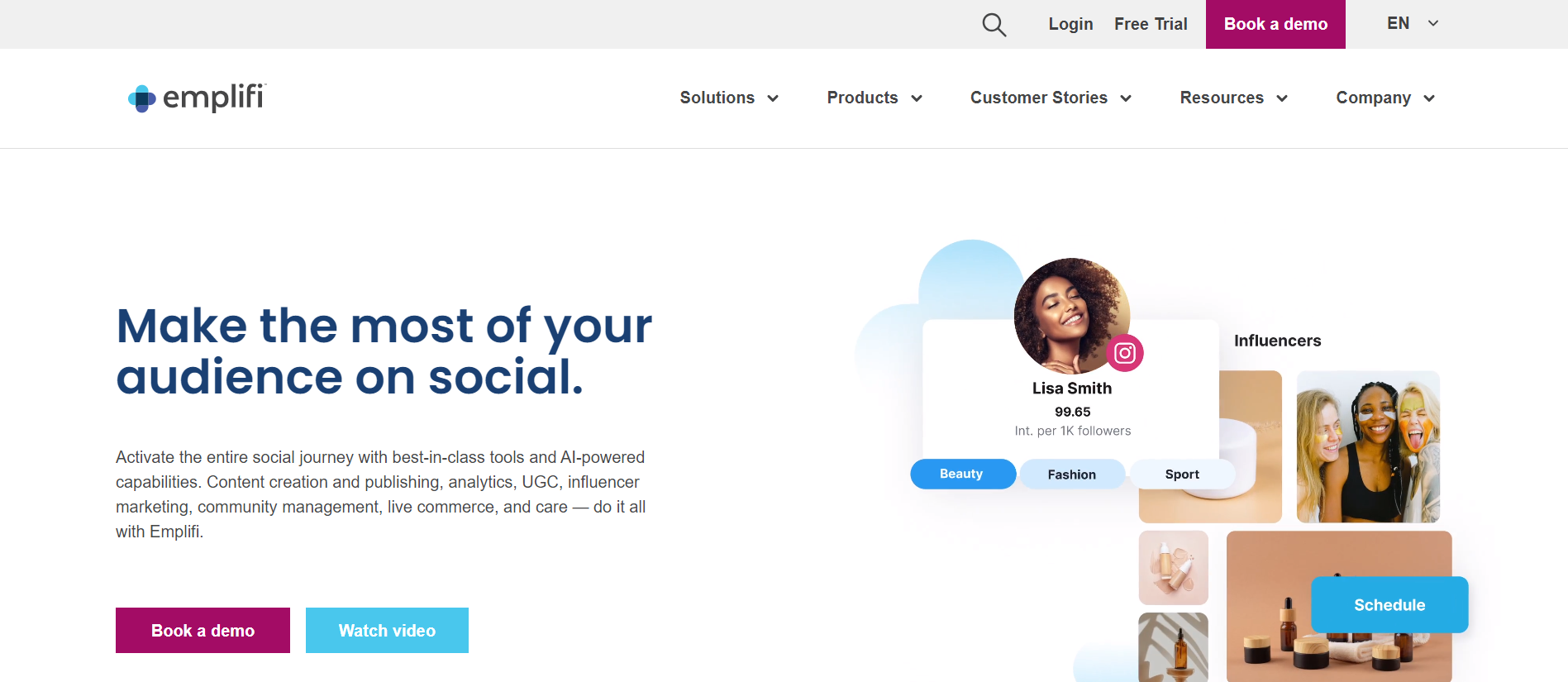Click the Schedule button

click(x=1389, y=604)
